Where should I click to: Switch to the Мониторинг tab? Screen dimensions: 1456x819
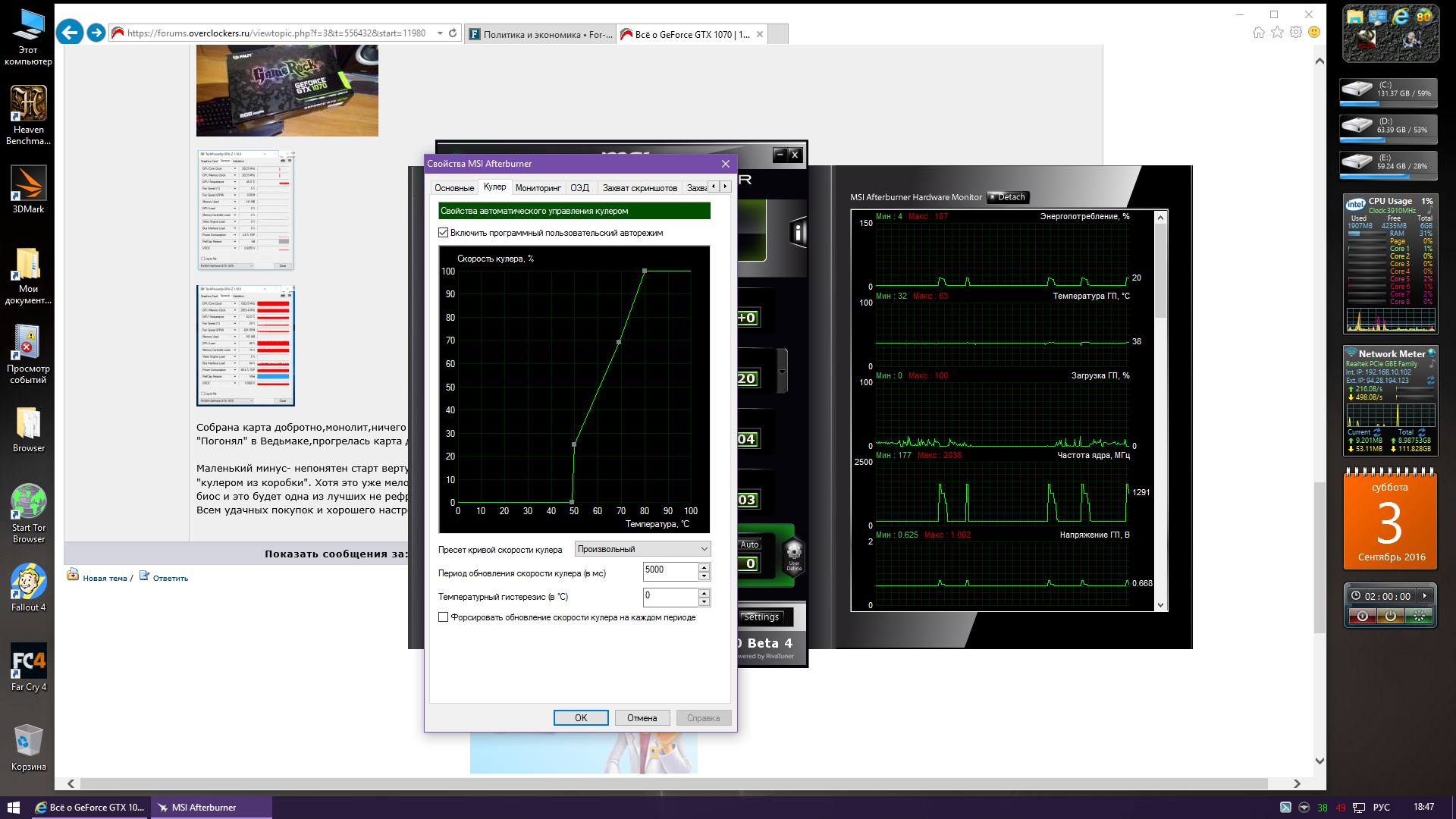(538, 188)
